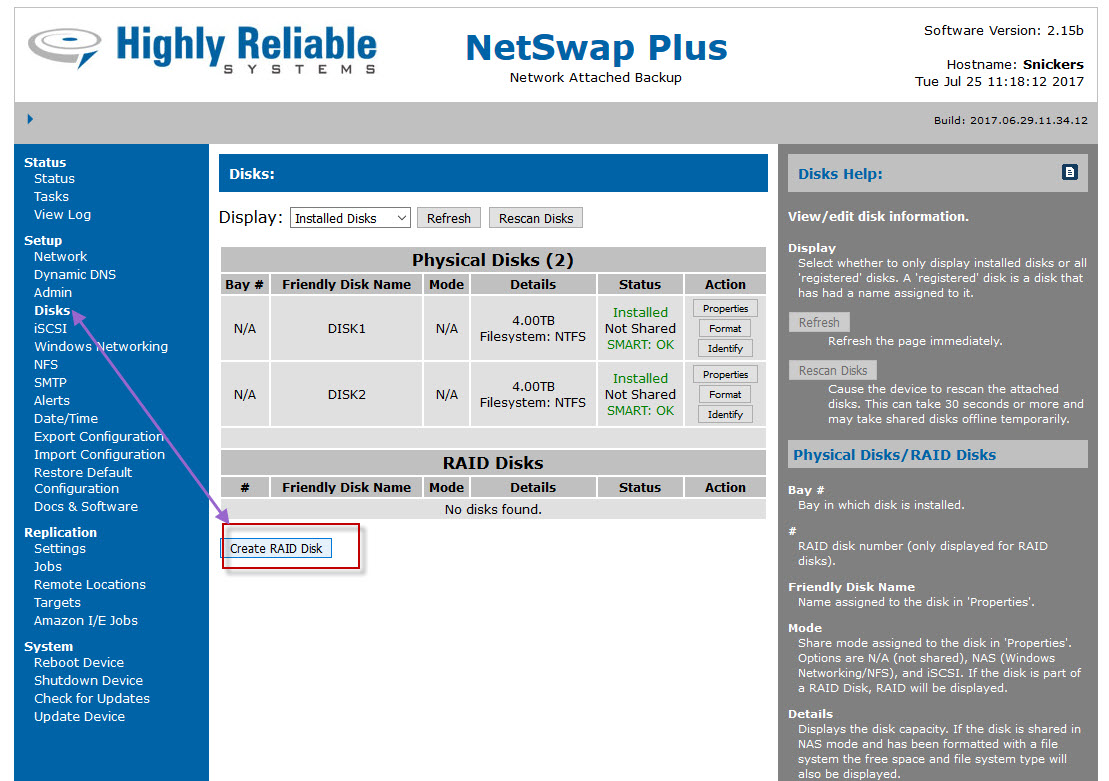
Task: Click DISK1 SMART: OK status
Action: pos(640,345)
